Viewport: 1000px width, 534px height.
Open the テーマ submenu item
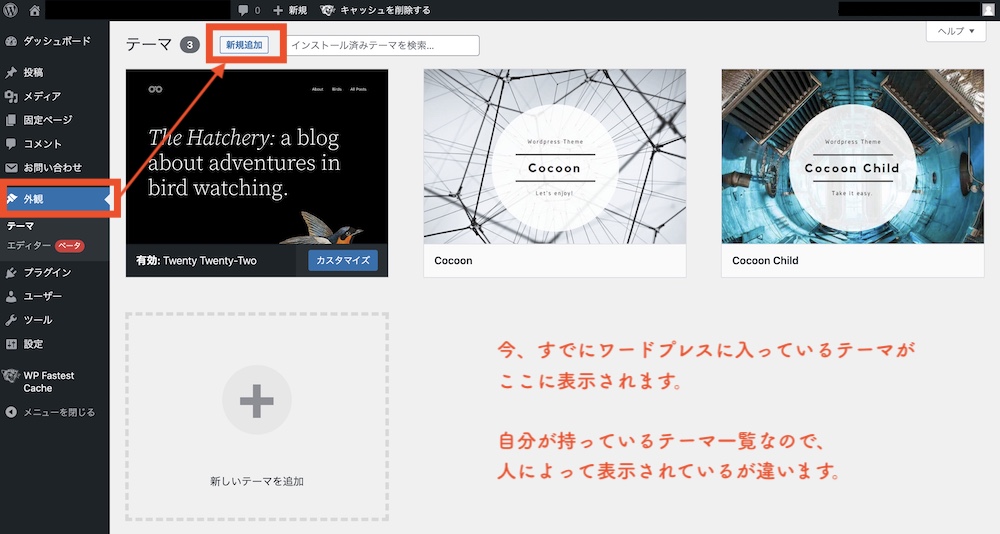pyautogui.click(x=20, y=226)
